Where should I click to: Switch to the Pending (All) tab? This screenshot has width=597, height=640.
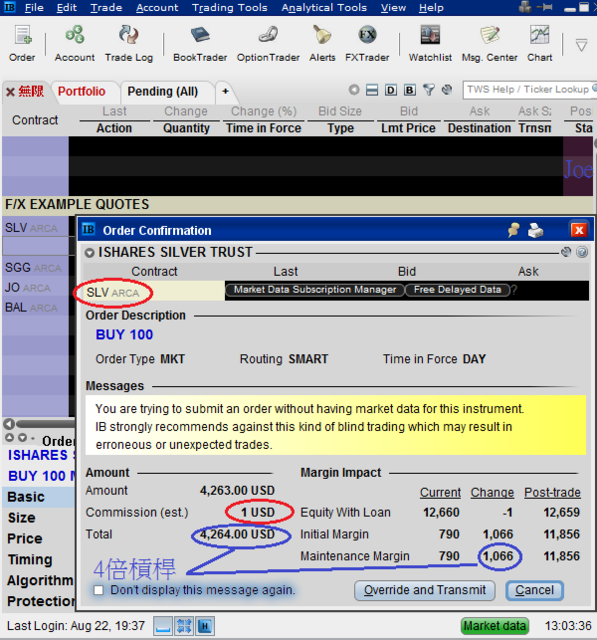pyautogui.click(x=163, y=91)
